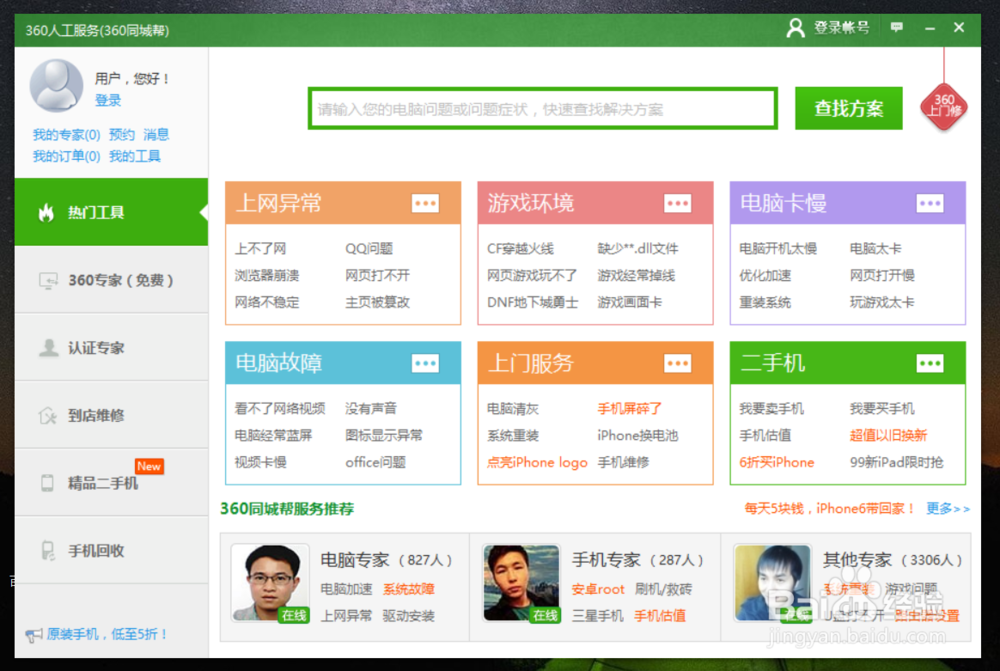
Task: Go to 到店维修 sidebar tab
Action: tap(112, 415)
